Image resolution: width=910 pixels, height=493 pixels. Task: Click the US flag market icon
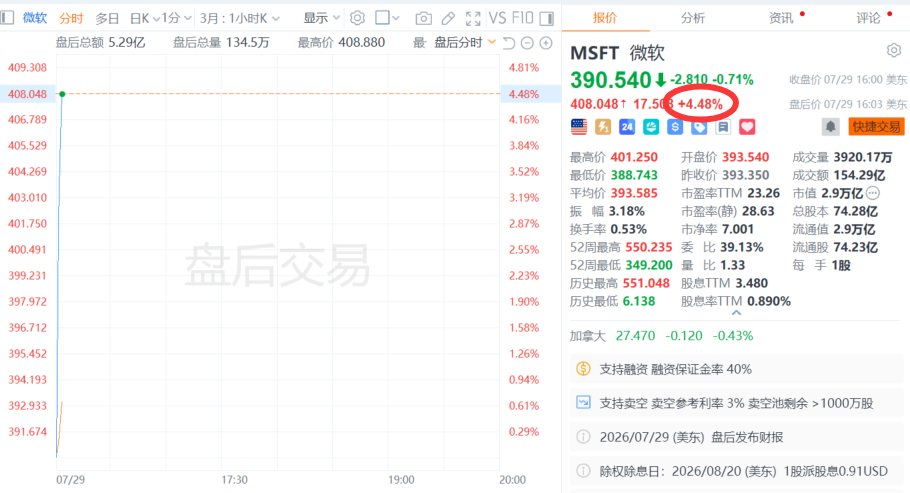point(579,127)
